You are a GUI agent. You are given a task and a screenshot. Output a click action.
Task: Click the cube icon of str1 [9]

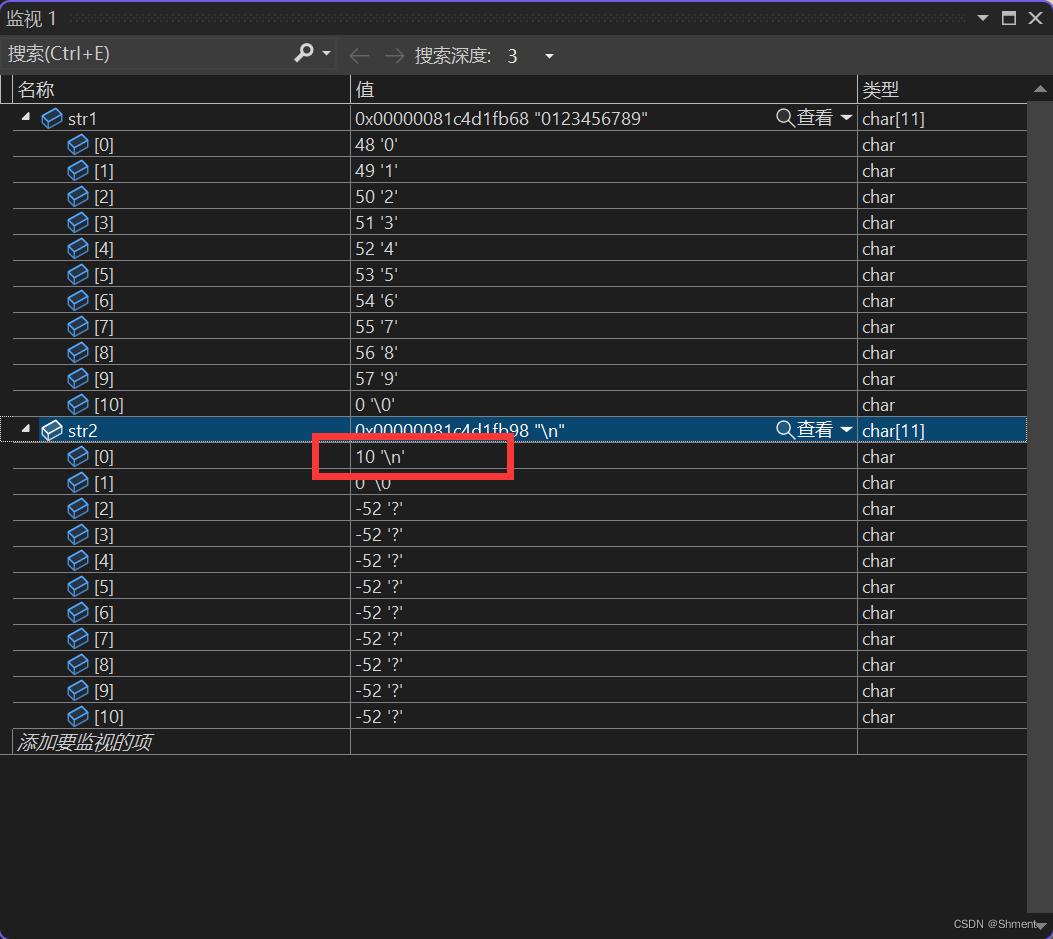point(78,379)
